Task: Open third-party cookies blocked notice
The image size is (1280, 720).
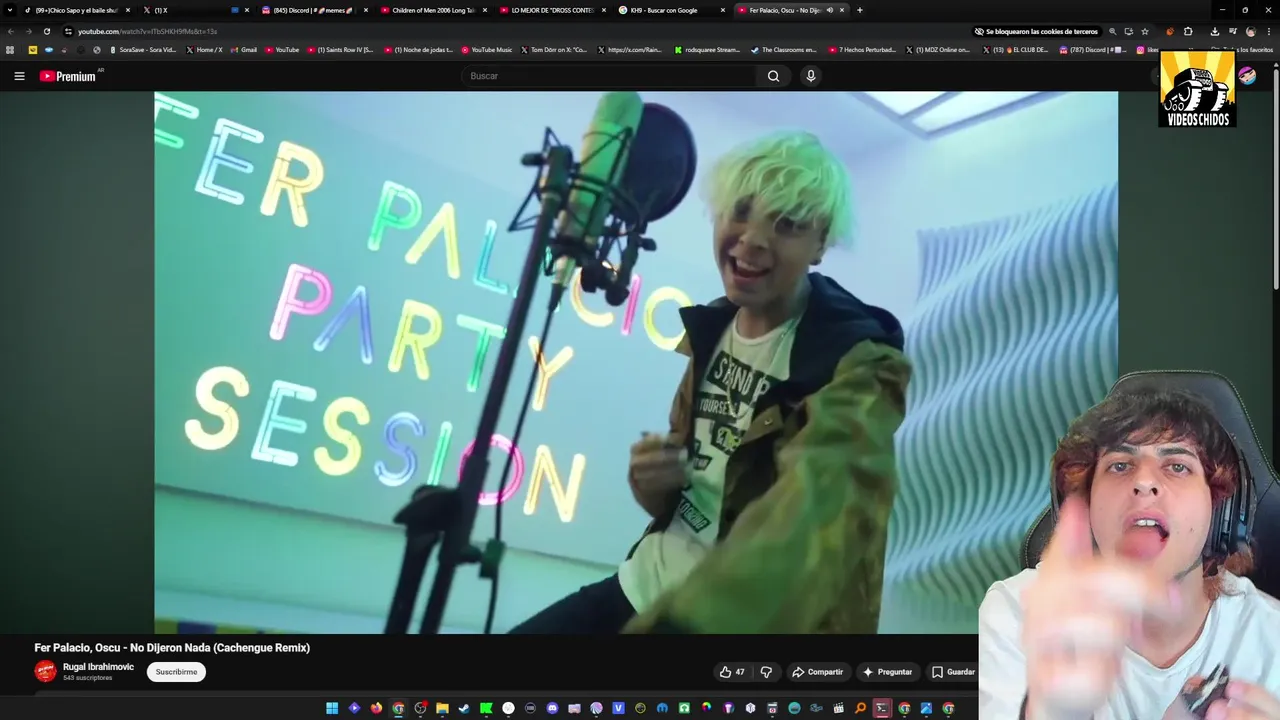Action: coord(1036,31)
